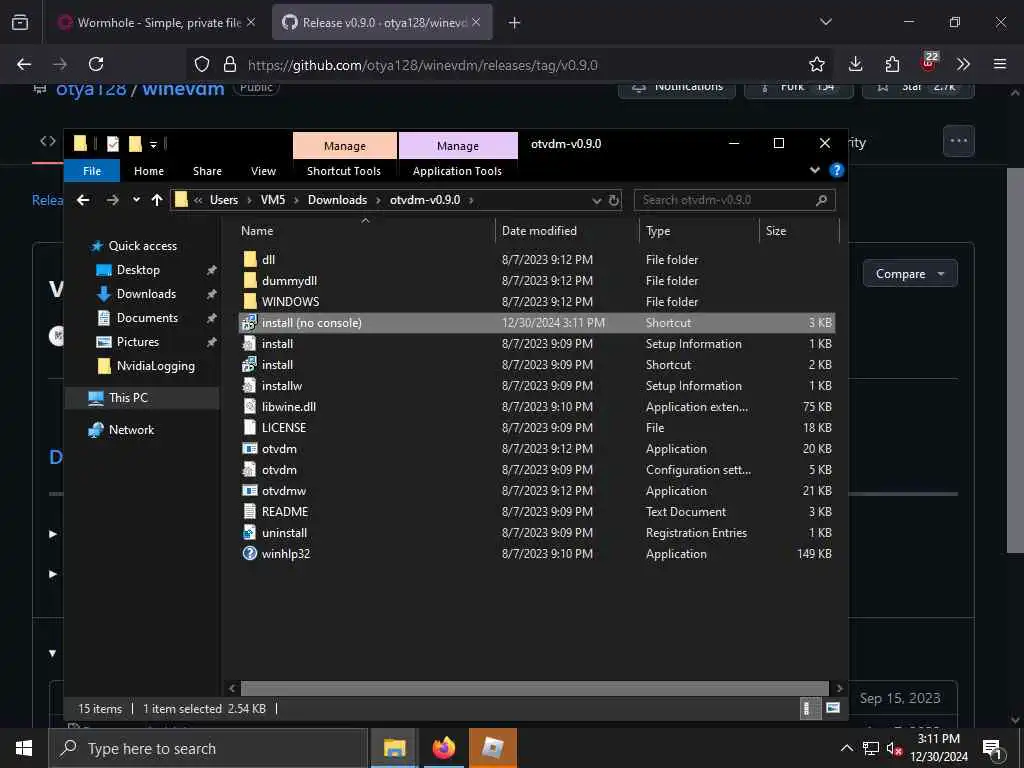The width and height of the screenshot is (1024, 768).
Task: Open the dummydll folder icon
Action: point(249,280)
